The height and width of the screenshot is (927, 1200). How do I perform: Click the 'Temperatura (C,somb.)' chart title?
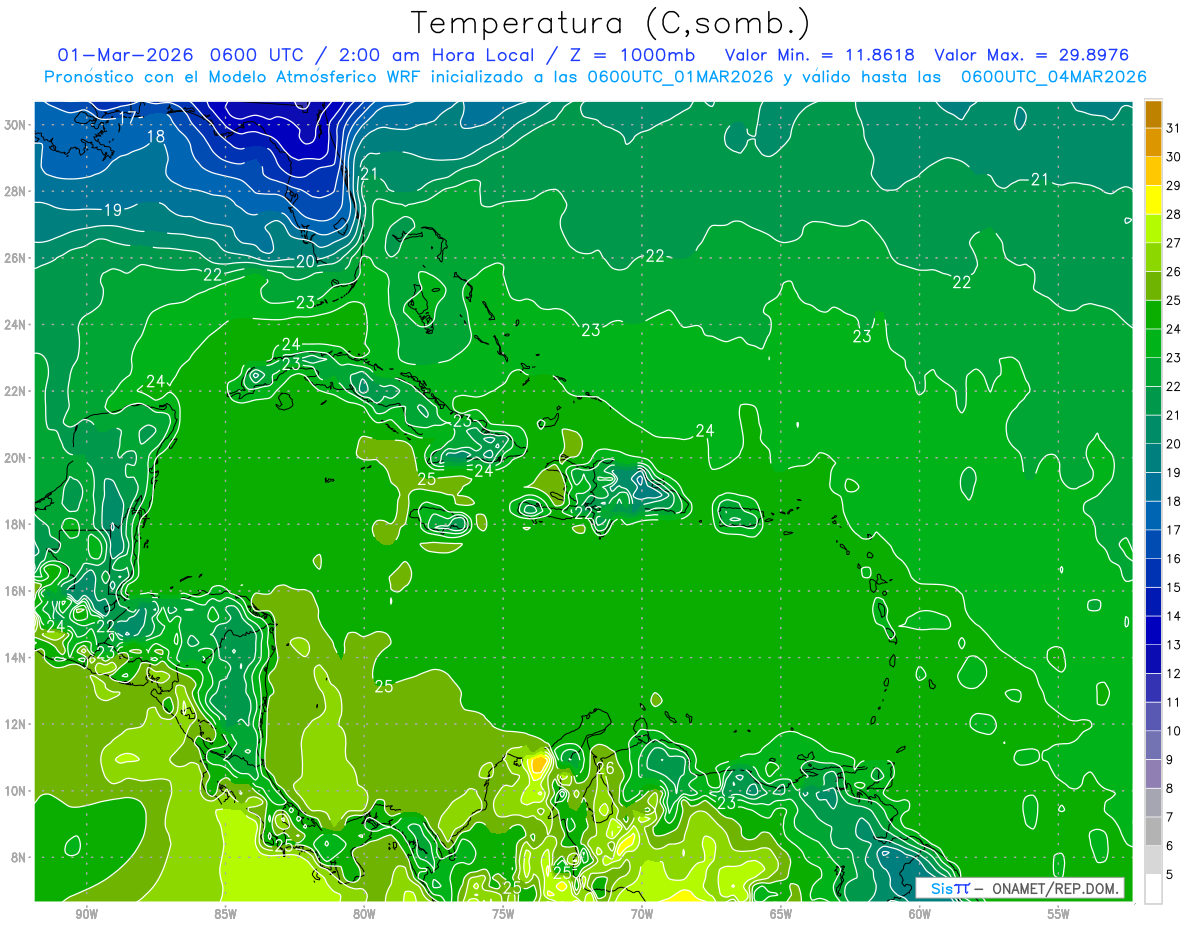612,22
